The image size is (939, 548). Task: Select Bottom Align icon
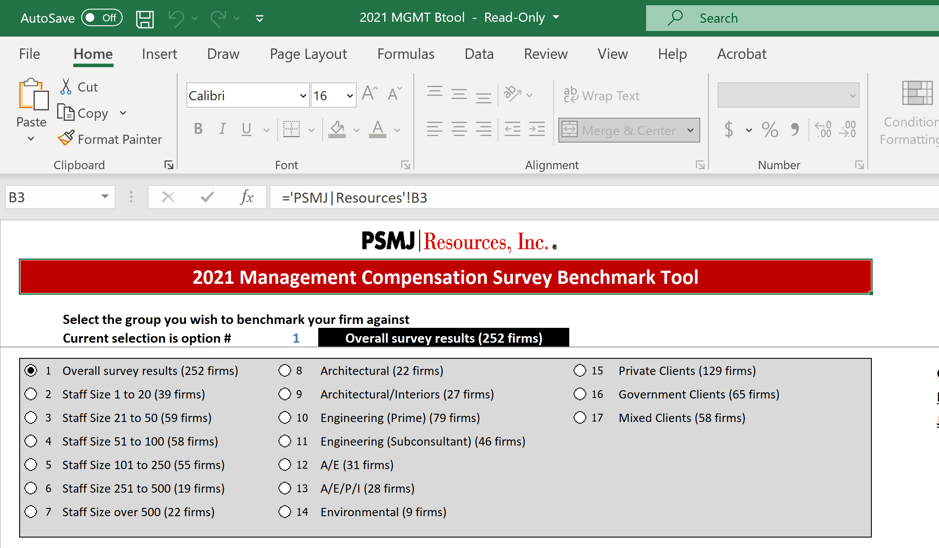484,96
